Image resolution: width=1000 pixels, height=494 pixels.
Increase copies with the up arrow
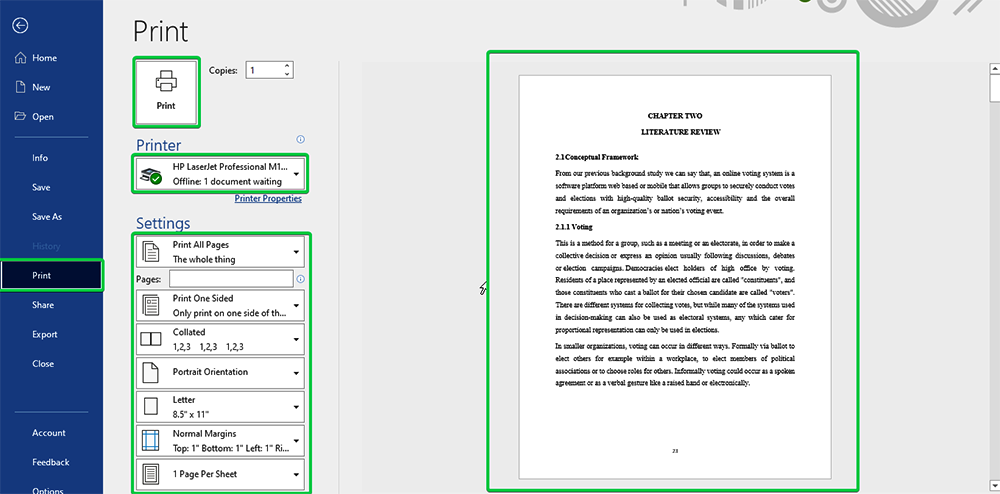tap(288, 66)
